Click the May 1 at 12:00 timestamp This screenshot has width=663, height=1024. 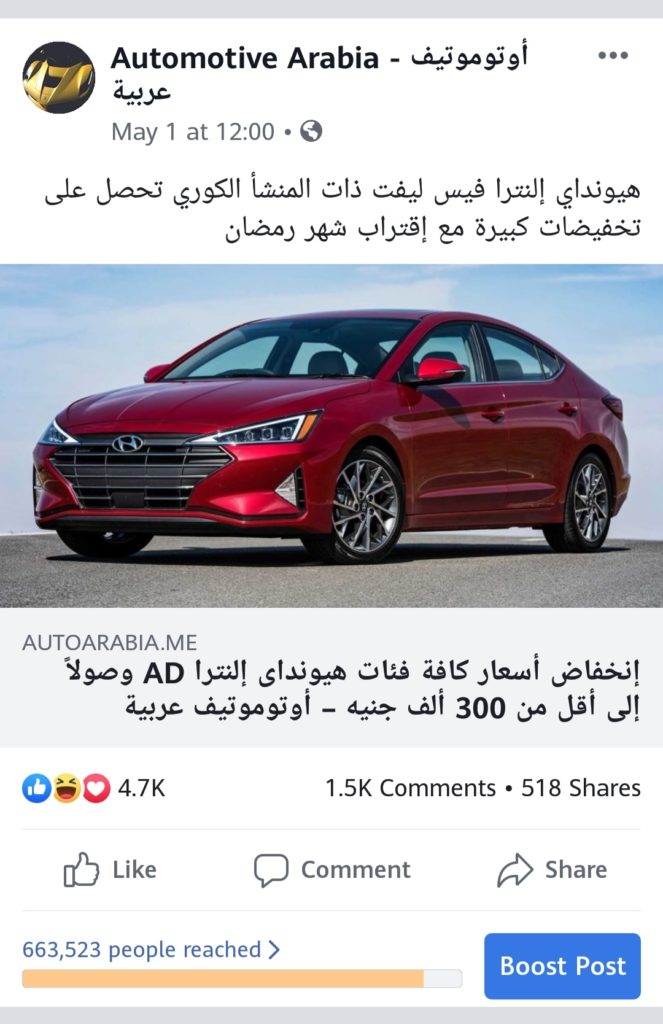[193, 132]
